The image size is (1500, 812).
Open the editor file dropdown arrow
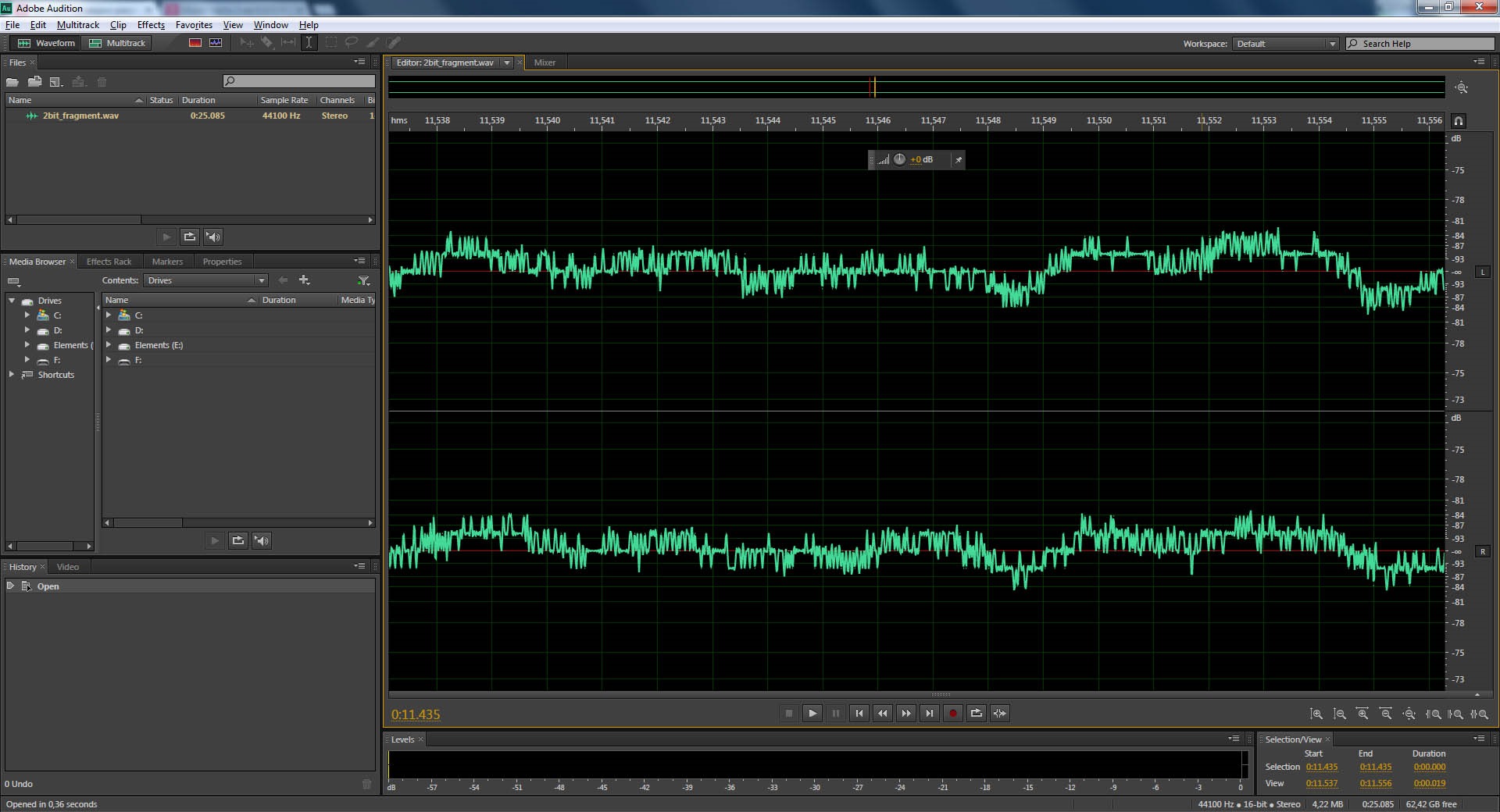(x=507, y=62)
